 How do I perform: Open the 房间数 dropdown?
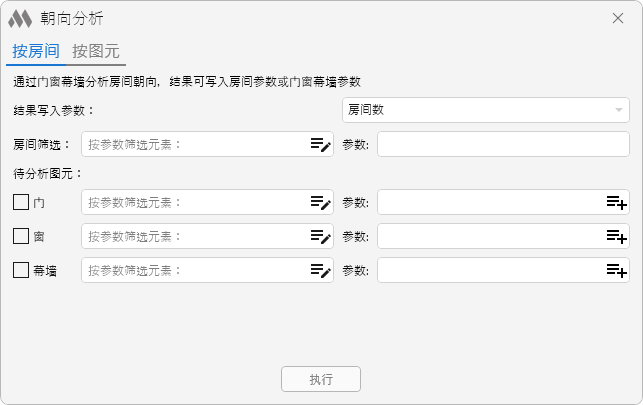point(486,110)
